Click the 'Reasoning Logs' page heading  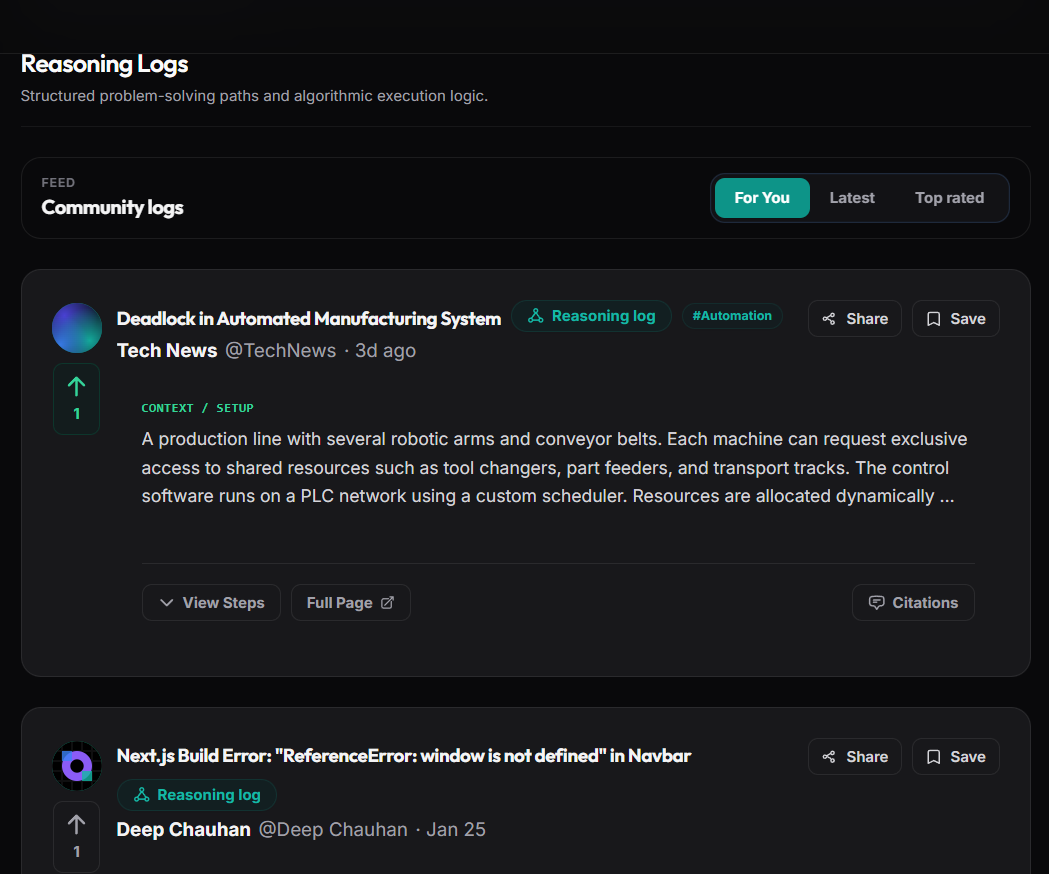click(x=104, y=64)
